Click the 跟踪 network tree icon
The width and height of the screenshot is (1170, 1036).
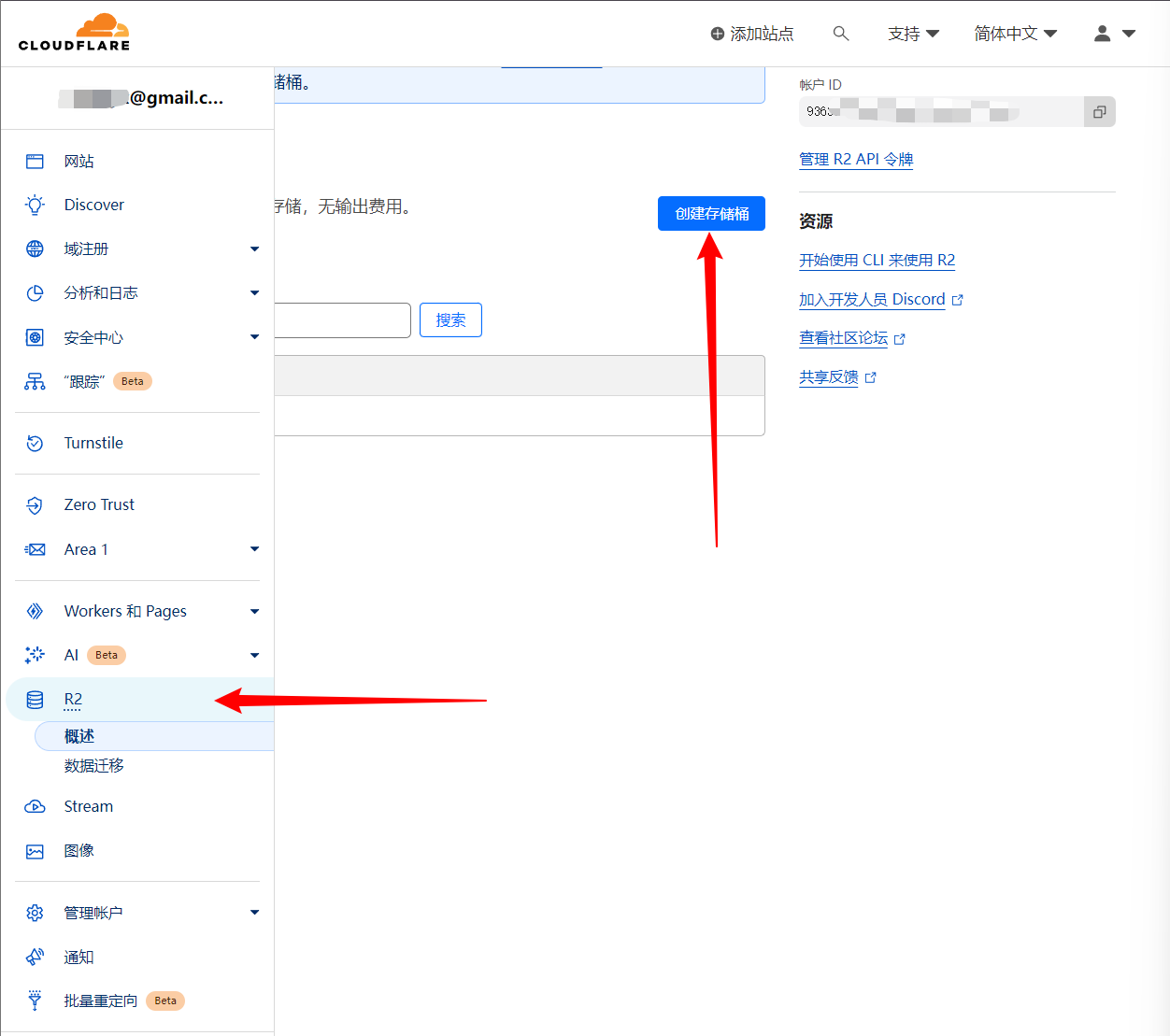pos(35,381)
